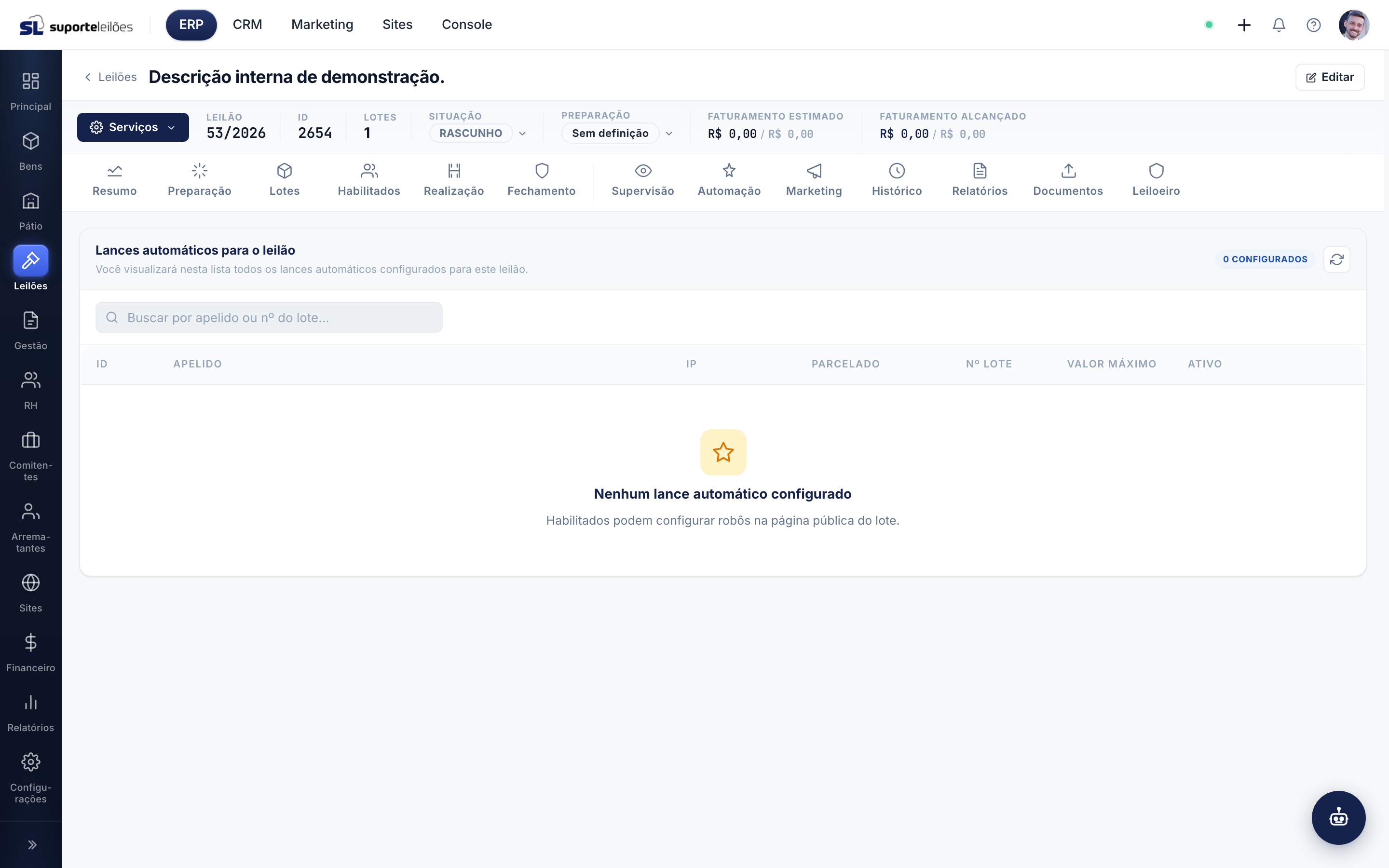Open the Realização tab
1389x868 pixels.
click(453, 180)
